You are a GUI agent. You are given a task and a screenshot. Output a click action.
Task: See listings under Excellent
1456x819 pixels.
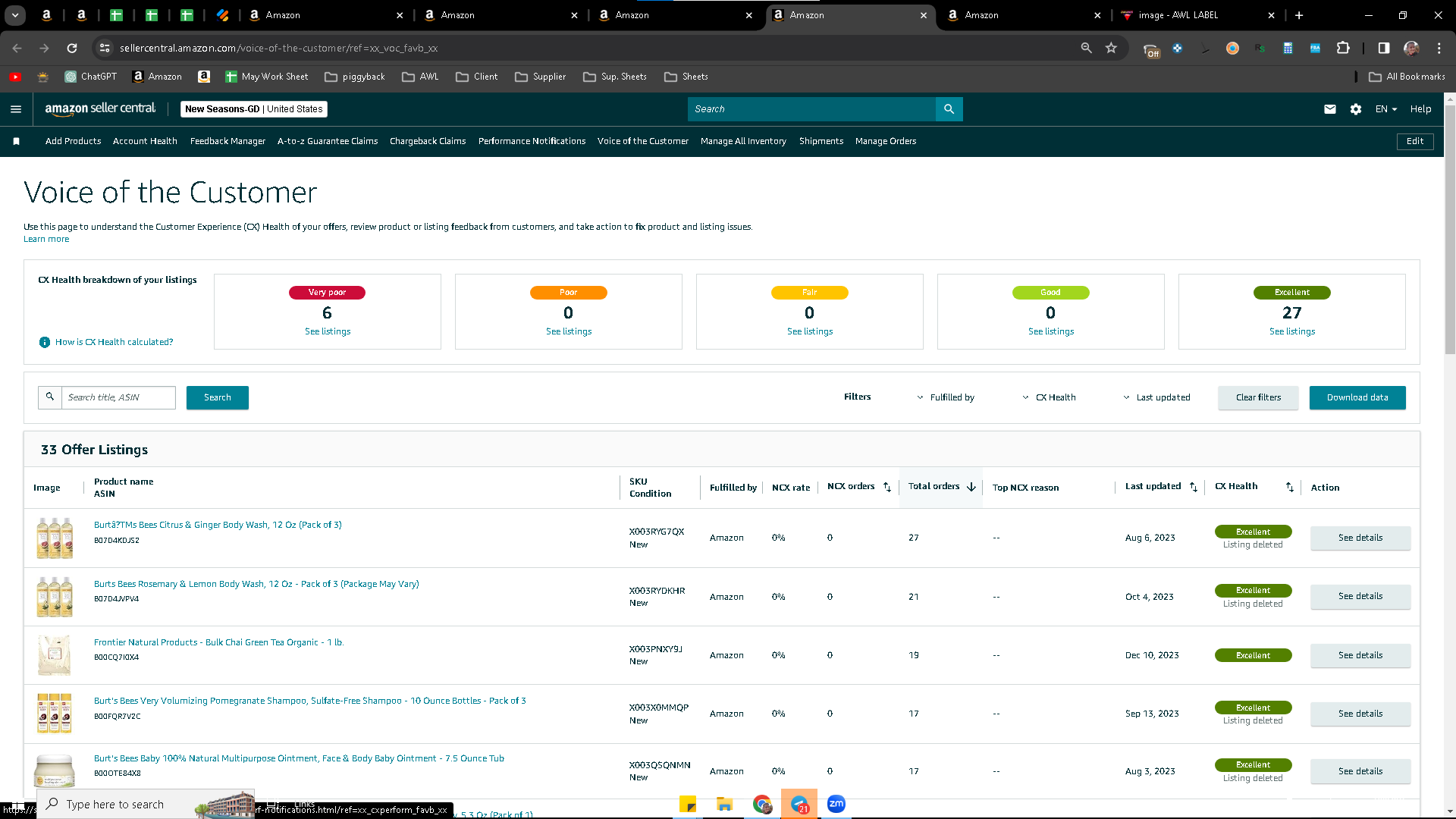click(1292, 331)
